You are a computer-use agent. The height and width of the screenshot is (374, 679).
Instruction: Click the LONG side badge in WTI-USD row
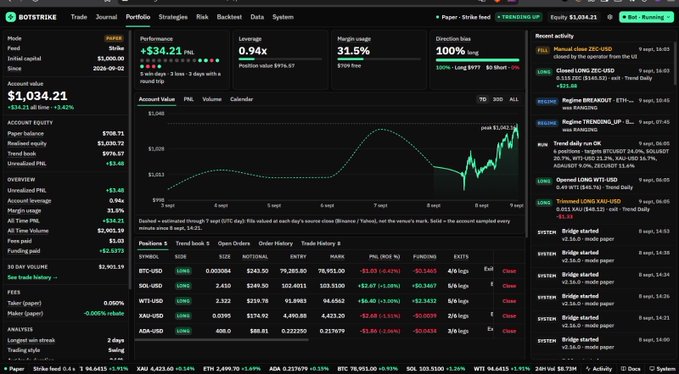coord(183,301)
